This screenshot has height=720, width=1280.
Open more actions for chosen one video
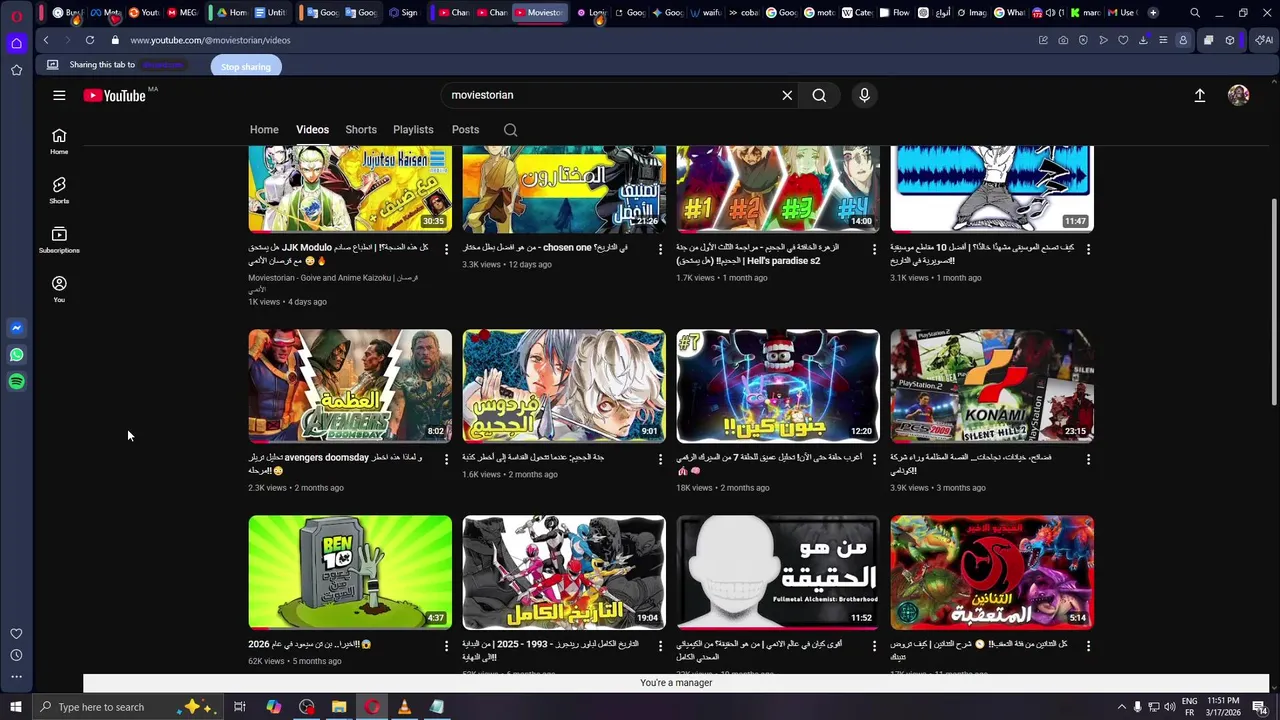click(660, 249)
